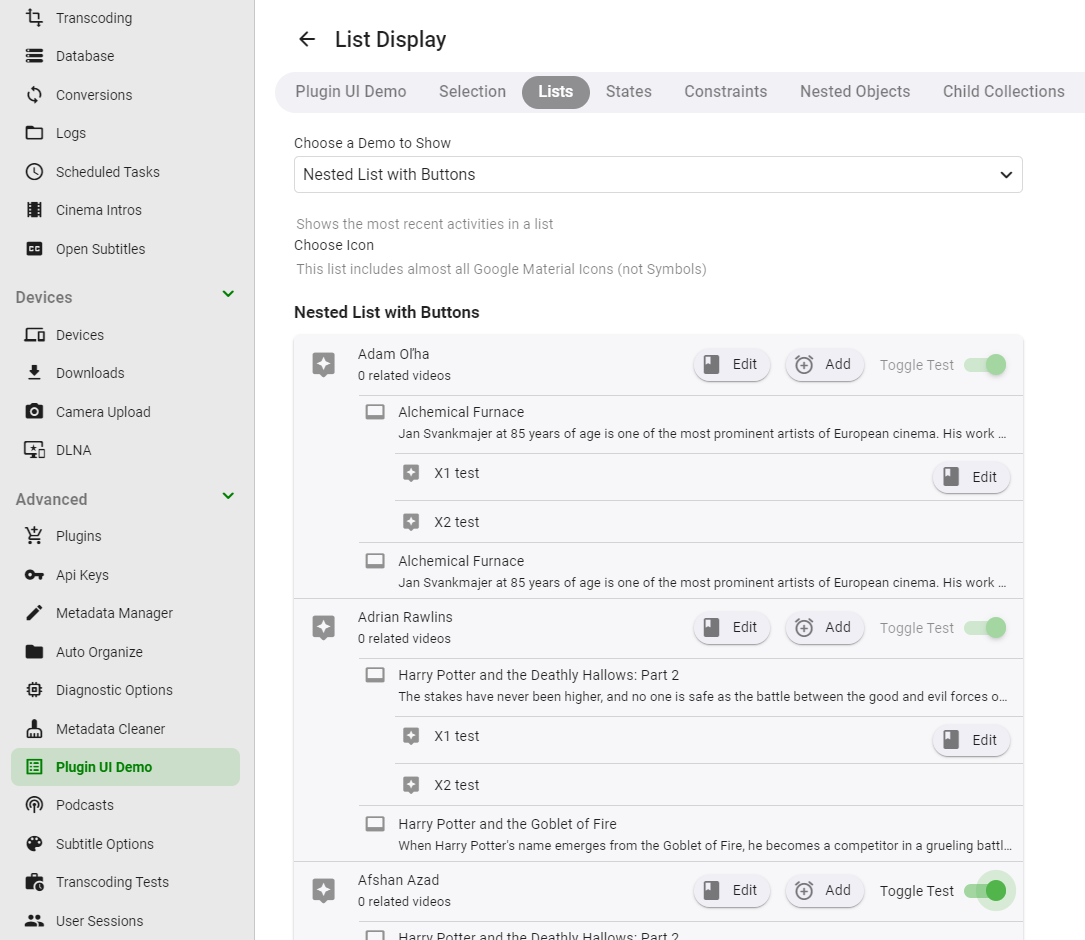The image size is (1085, 940).
Task: Open Scheduled Tasks in the sidebar
Action: point(107,172)
